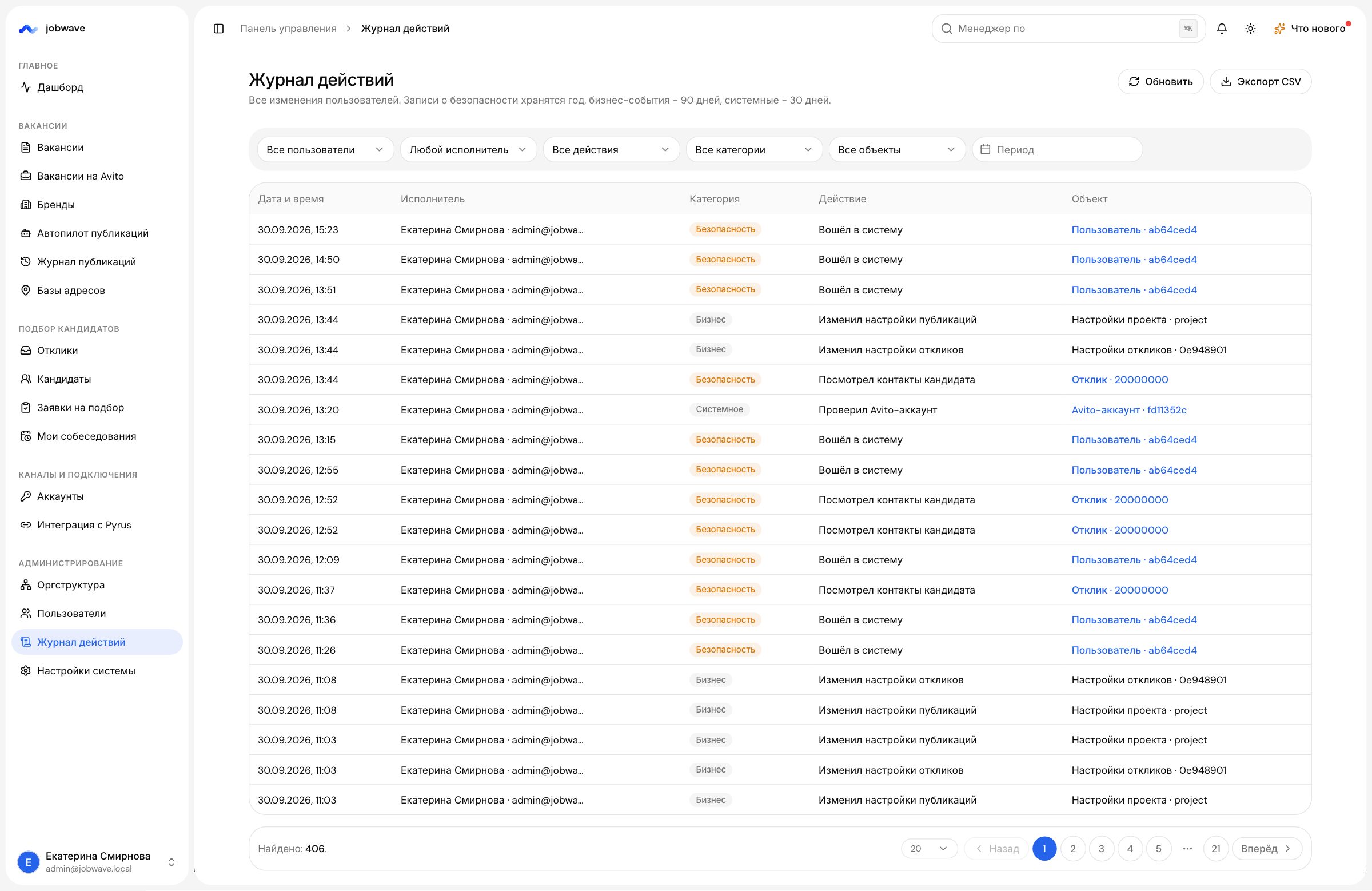Expand the Любой исполнитель filter
The width and height of the screenshot is (1372, 891).
pos(468,149)
